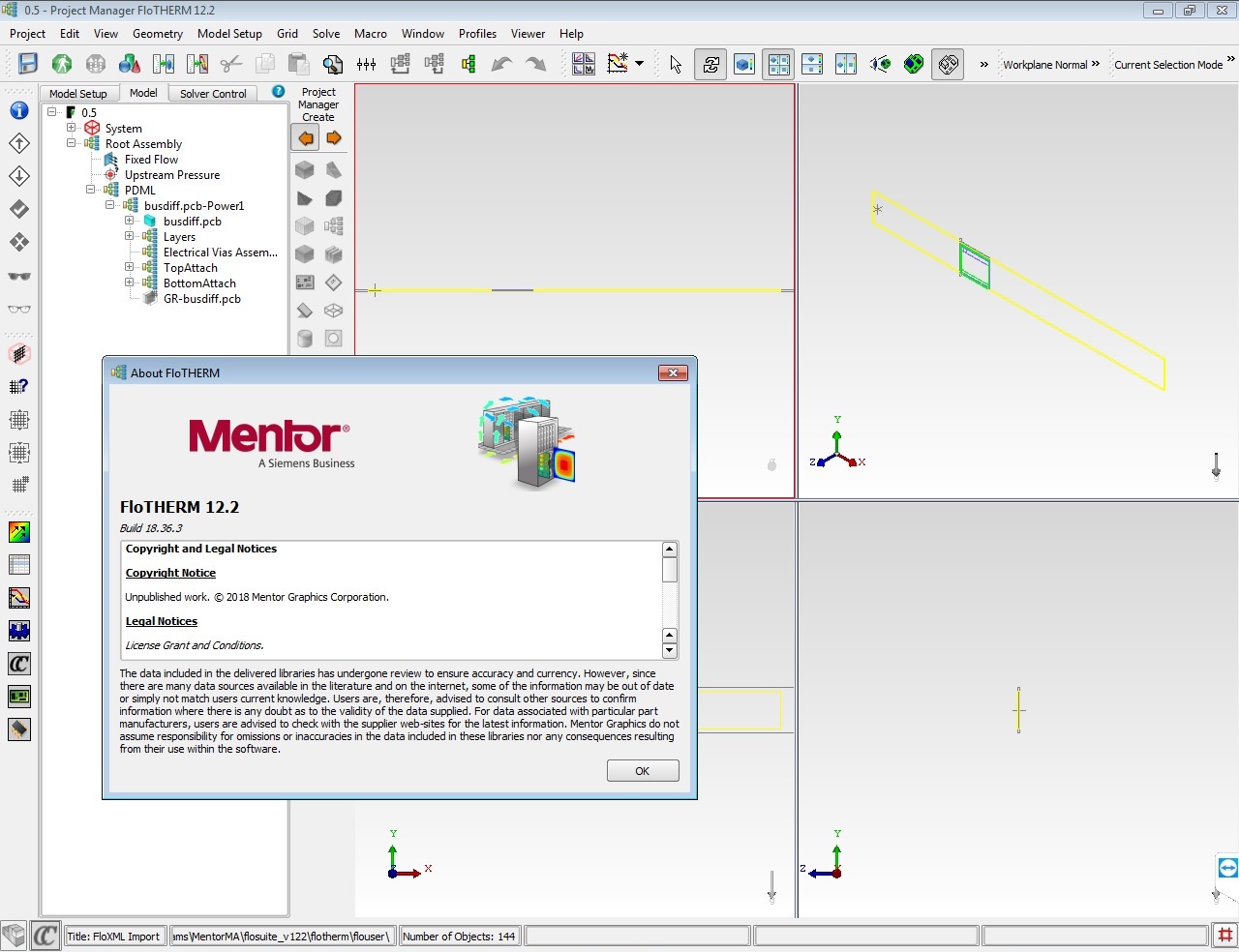Screen dimensions: 1239x952
Task: Select Electrical Vias Assembly tree item
Action: (x=221, y=252)
